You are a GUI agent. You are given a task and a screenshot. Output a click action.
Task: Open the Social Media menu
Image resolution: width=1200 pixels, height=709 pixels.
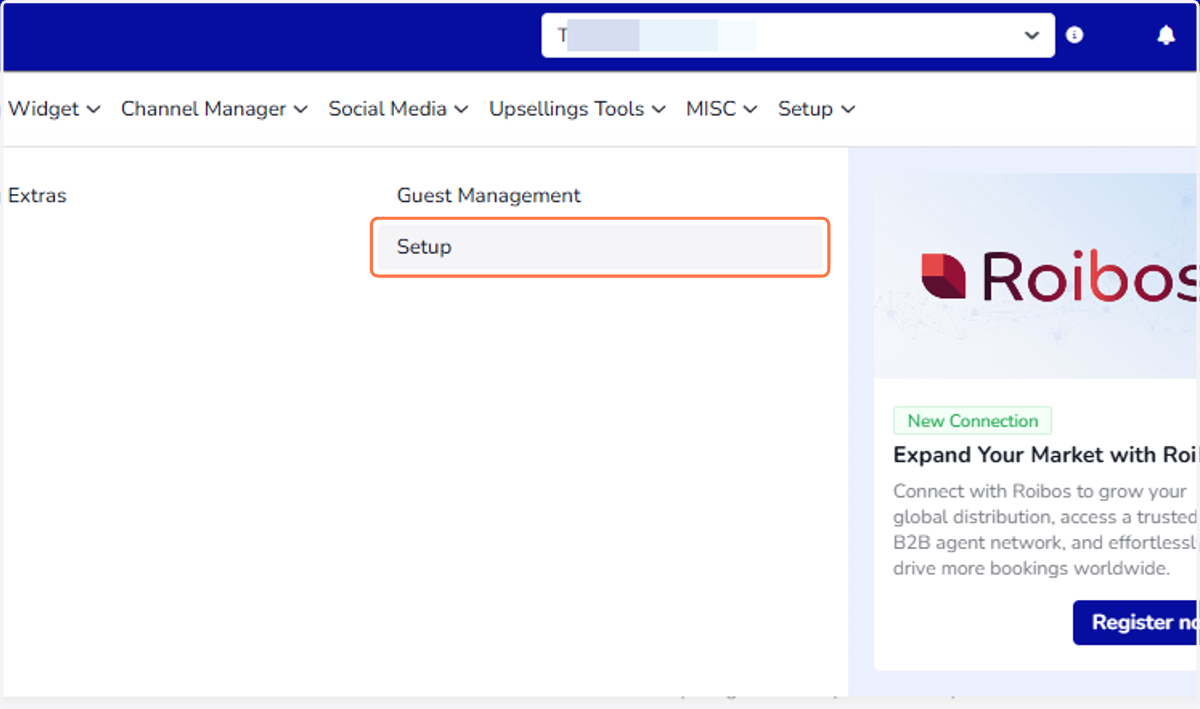point(398,109)
